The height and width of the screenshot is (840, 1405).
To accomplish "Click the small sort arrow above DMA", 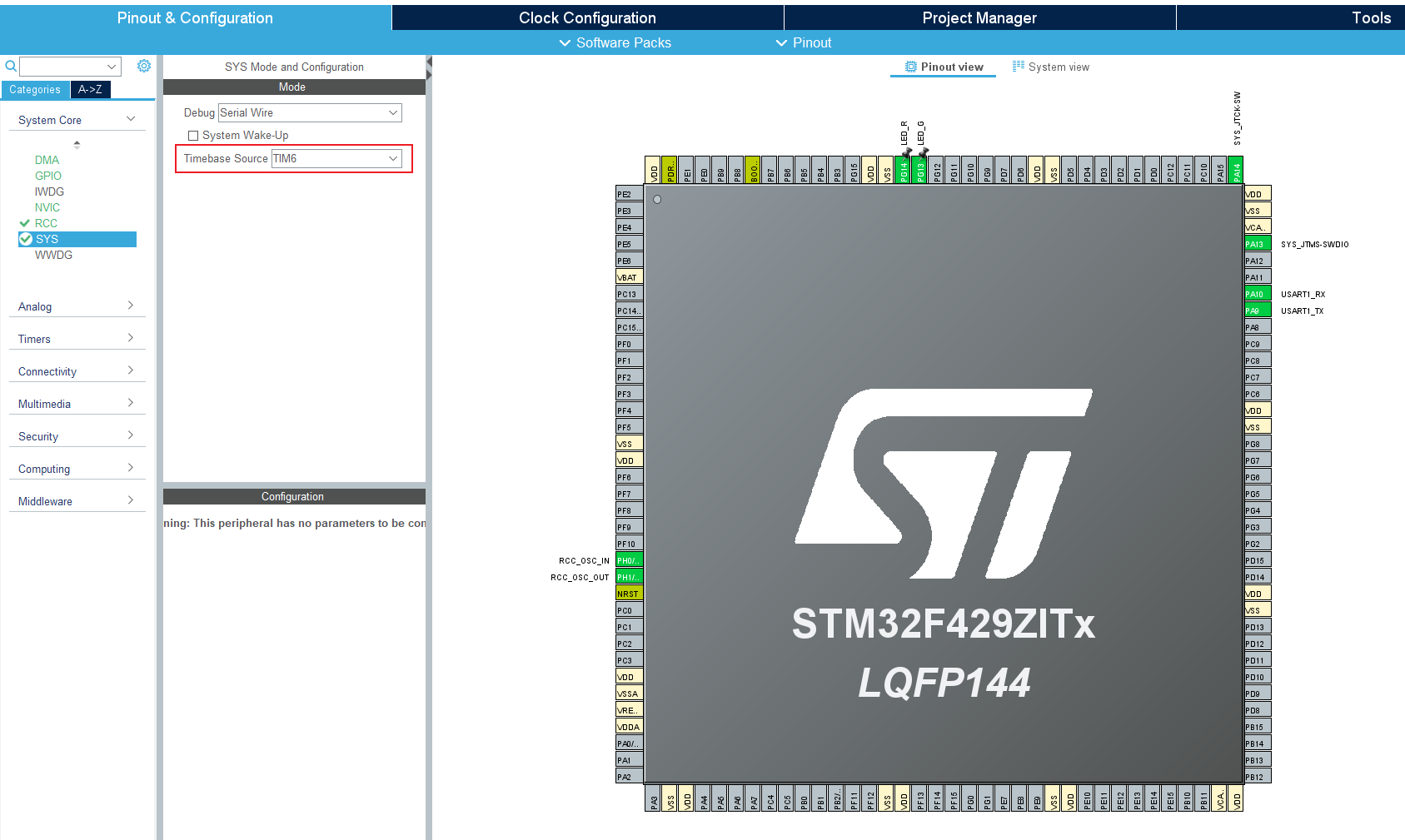I will click(77, 144).
